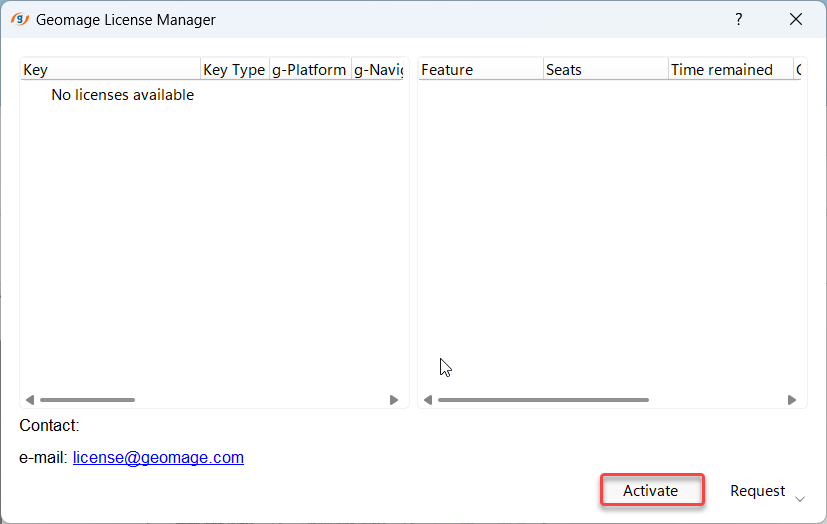The height and width of the screenshot is (524, 827).
Task: Sort by the Feature column header
Action: click(481, 70)
